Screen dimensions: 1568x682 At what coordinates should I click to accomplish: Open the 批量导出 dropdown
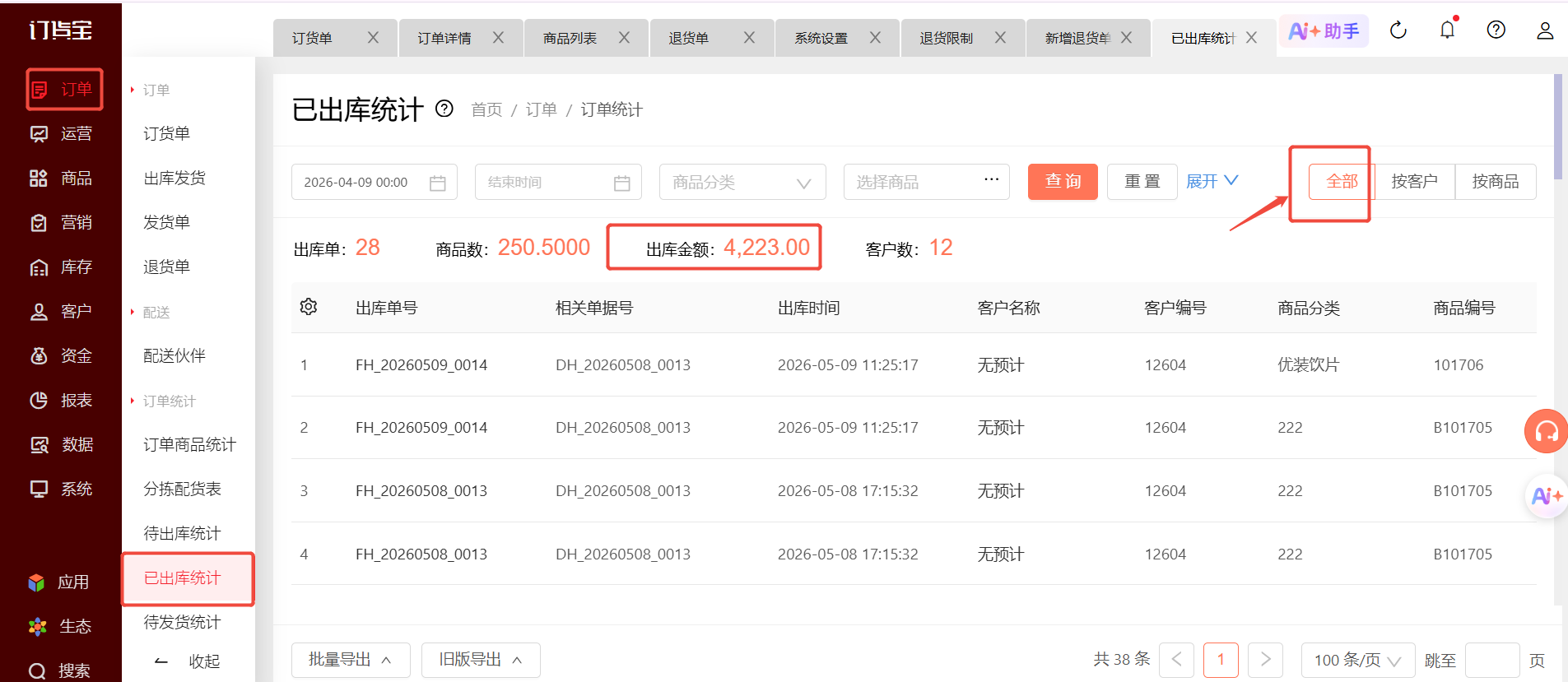pos(351,660)
